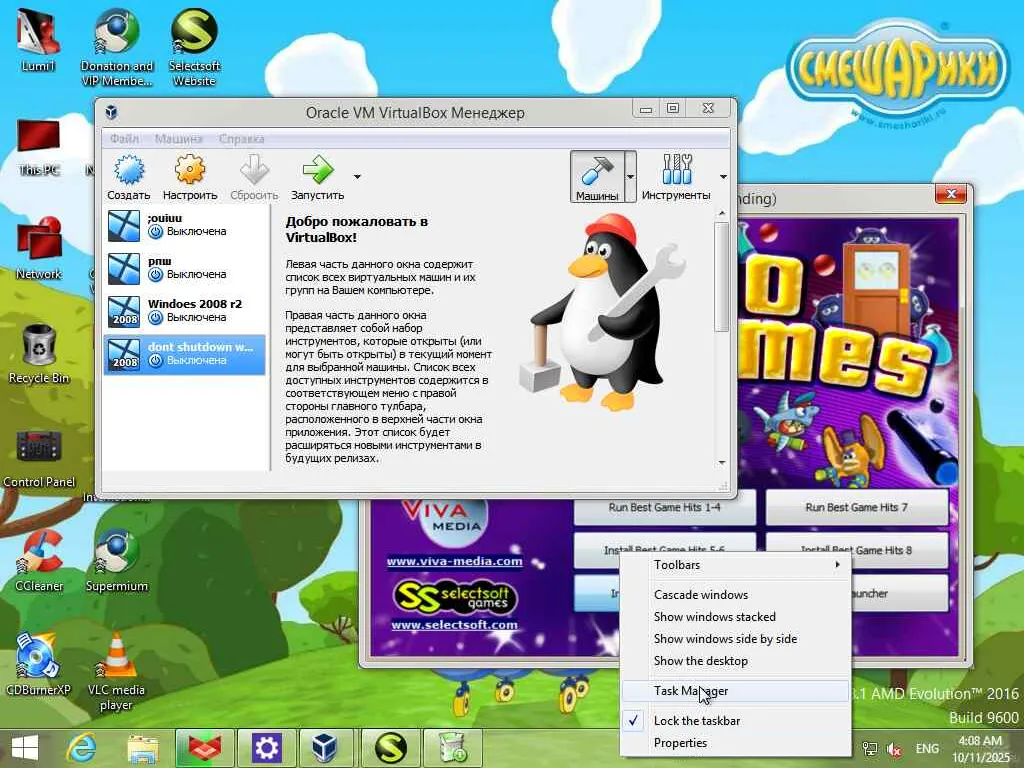Open the Справка menu in VirtualBox
Viewport: 1024px width, 768px height.
(242, 138)
